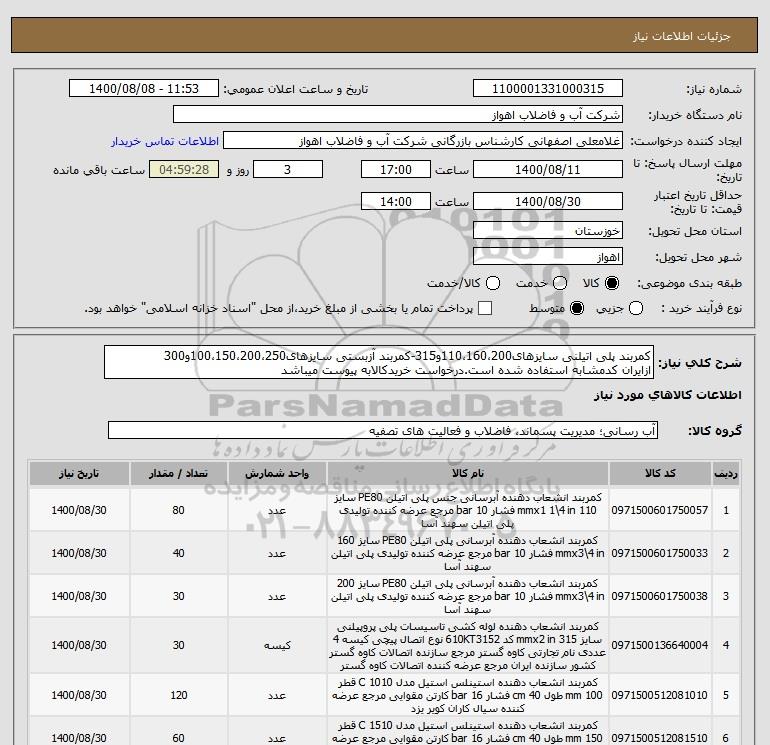Click the need number field 1100001331000315

click(x=548, y=89)
